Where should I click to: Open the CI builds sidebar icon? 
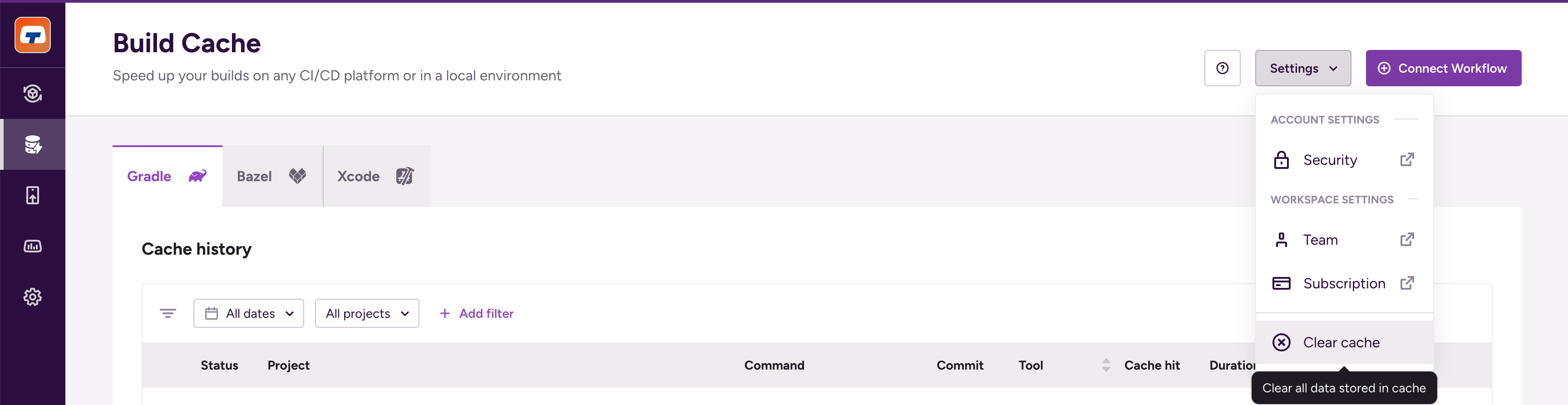click(33, 94)
